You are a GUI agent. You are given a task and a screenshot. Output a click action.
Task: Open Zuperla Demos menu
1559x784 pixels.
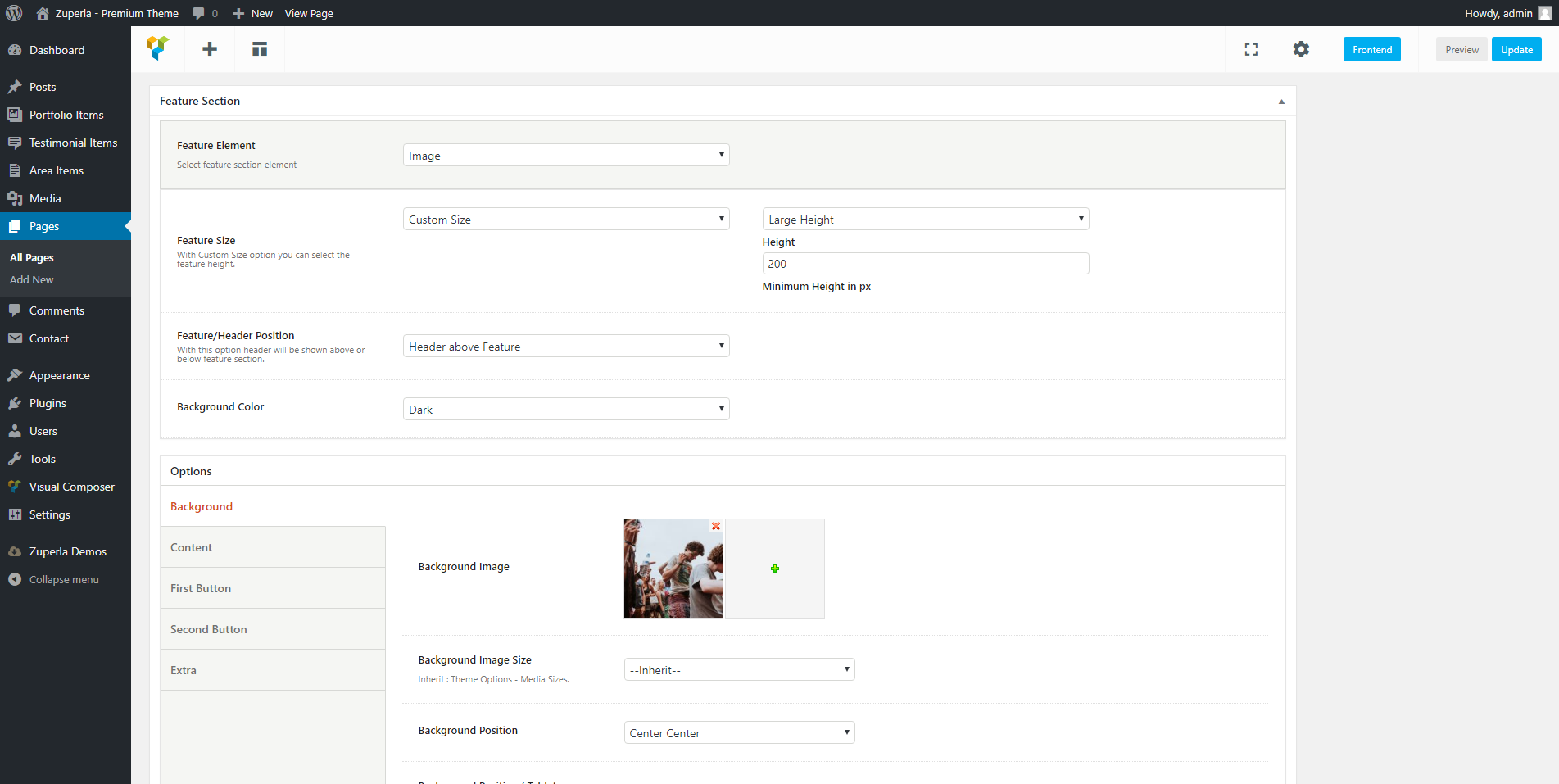coord(66,551)
